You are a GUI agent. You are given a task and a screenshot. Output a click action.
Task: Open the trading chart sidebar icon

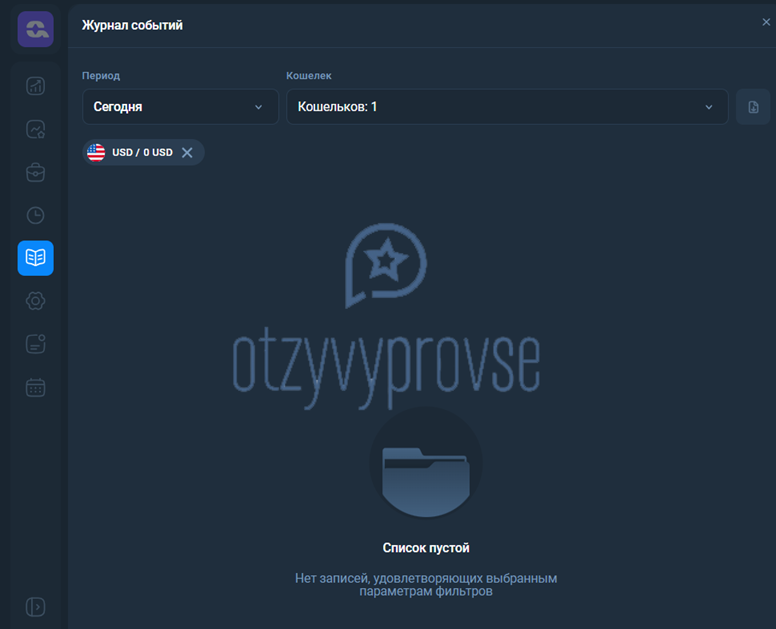[36, 86]
